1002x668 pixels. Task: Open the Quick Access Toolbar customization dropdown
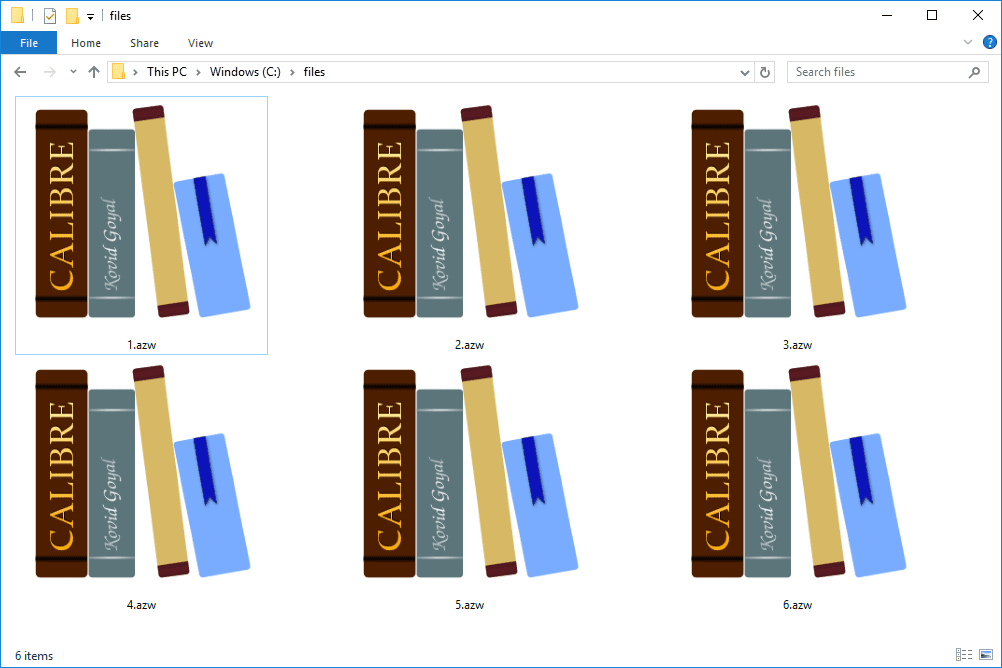coord(89,15)
